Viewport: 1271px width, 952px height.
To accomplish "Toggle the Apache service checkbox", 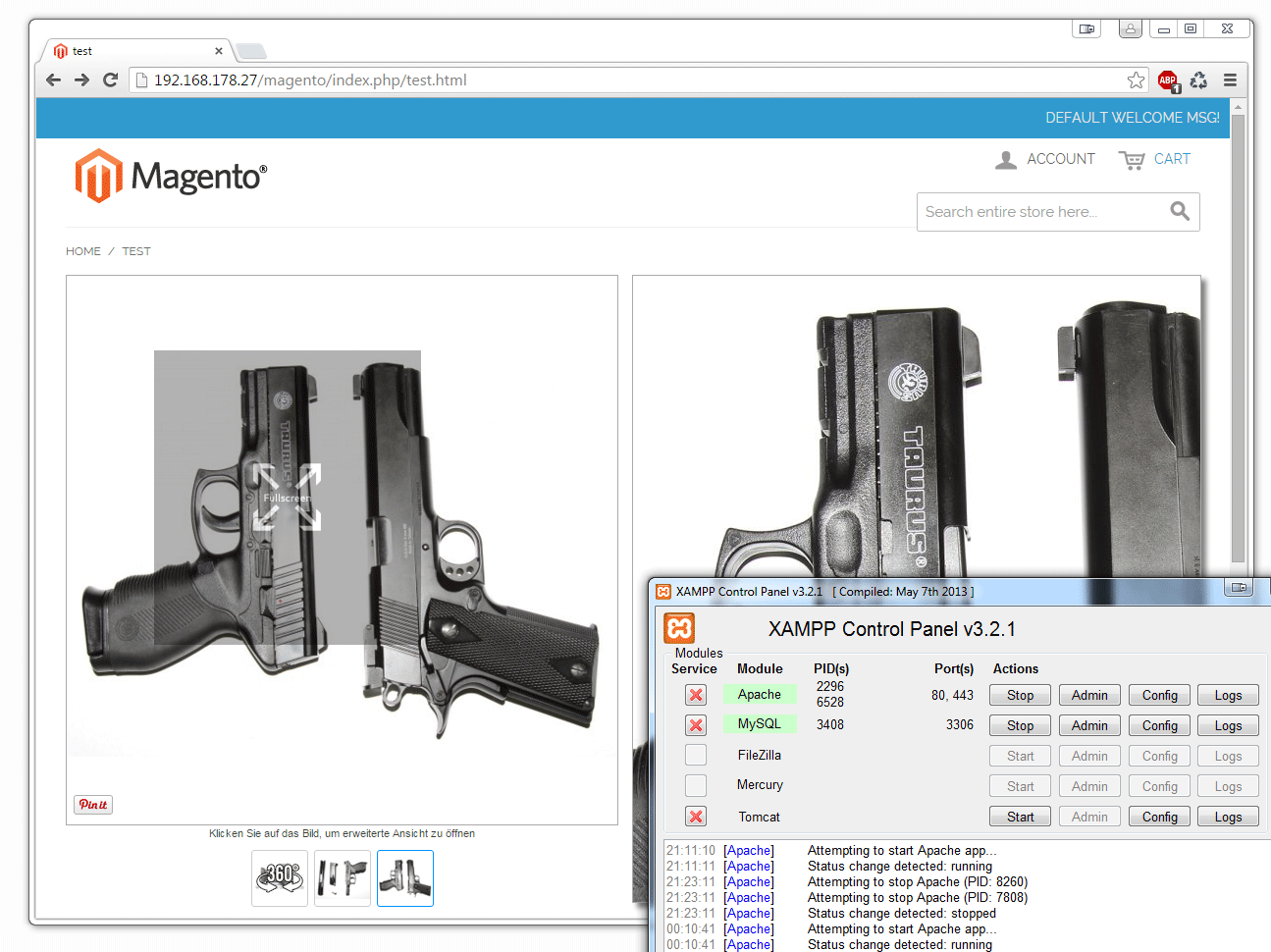I will (x=696, y=695).
